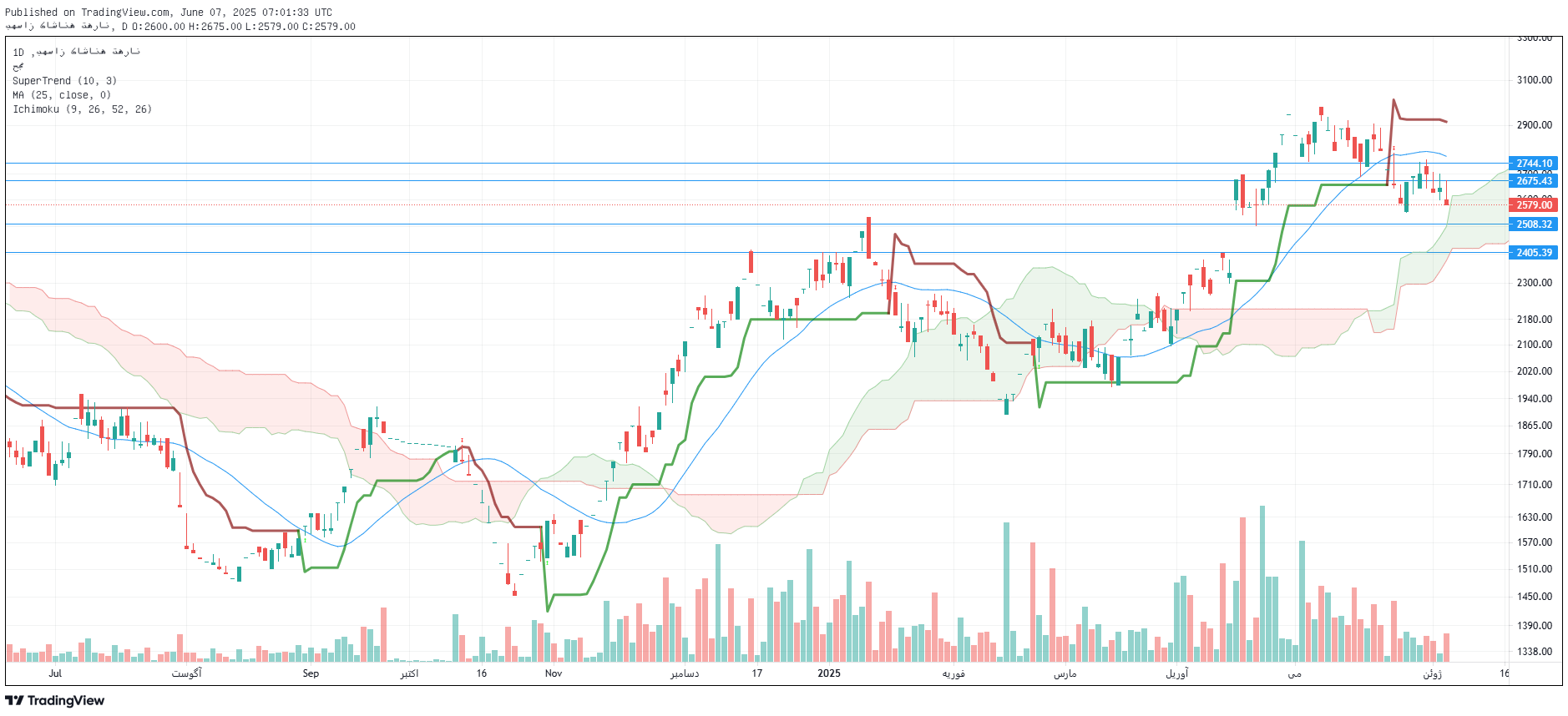Click the 1D symbol title in legend
This screenshot has height=716, width=1568.
click(76, 52)
